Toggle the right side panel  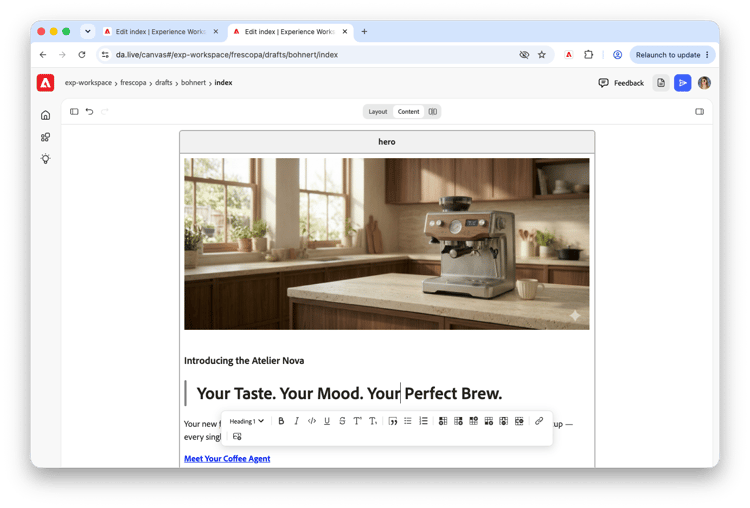(x=699, y=111)
